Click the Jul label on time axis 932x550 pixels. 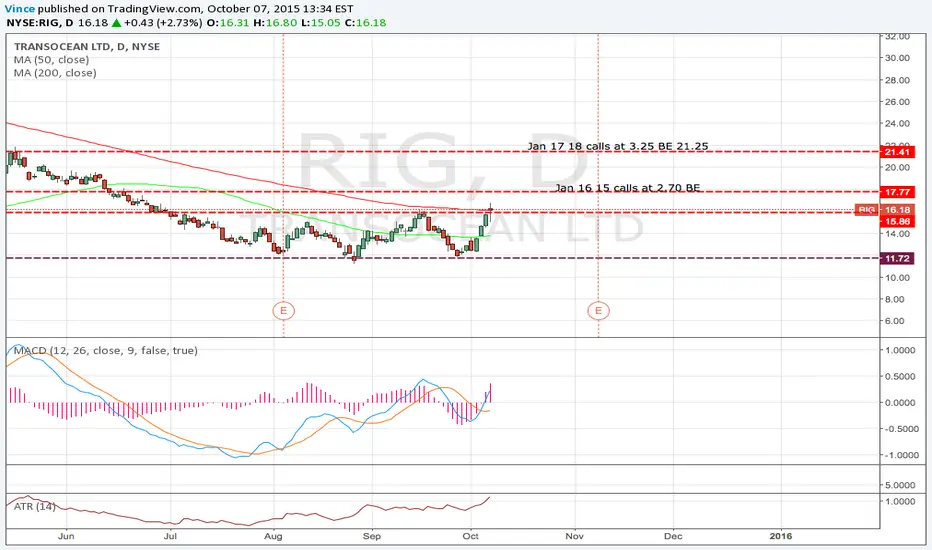pyautogui.click(x=170, y=536)
